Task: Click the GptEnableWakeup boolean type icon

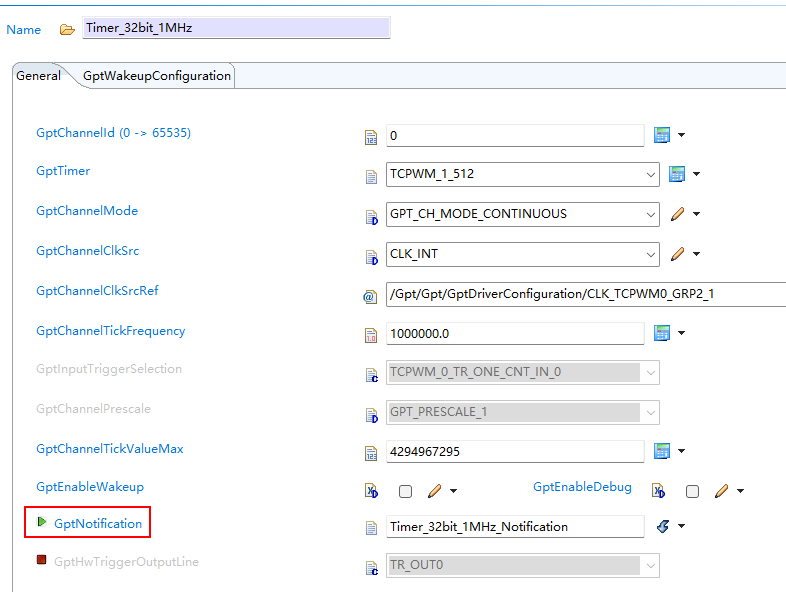Action: click(371, 491)
